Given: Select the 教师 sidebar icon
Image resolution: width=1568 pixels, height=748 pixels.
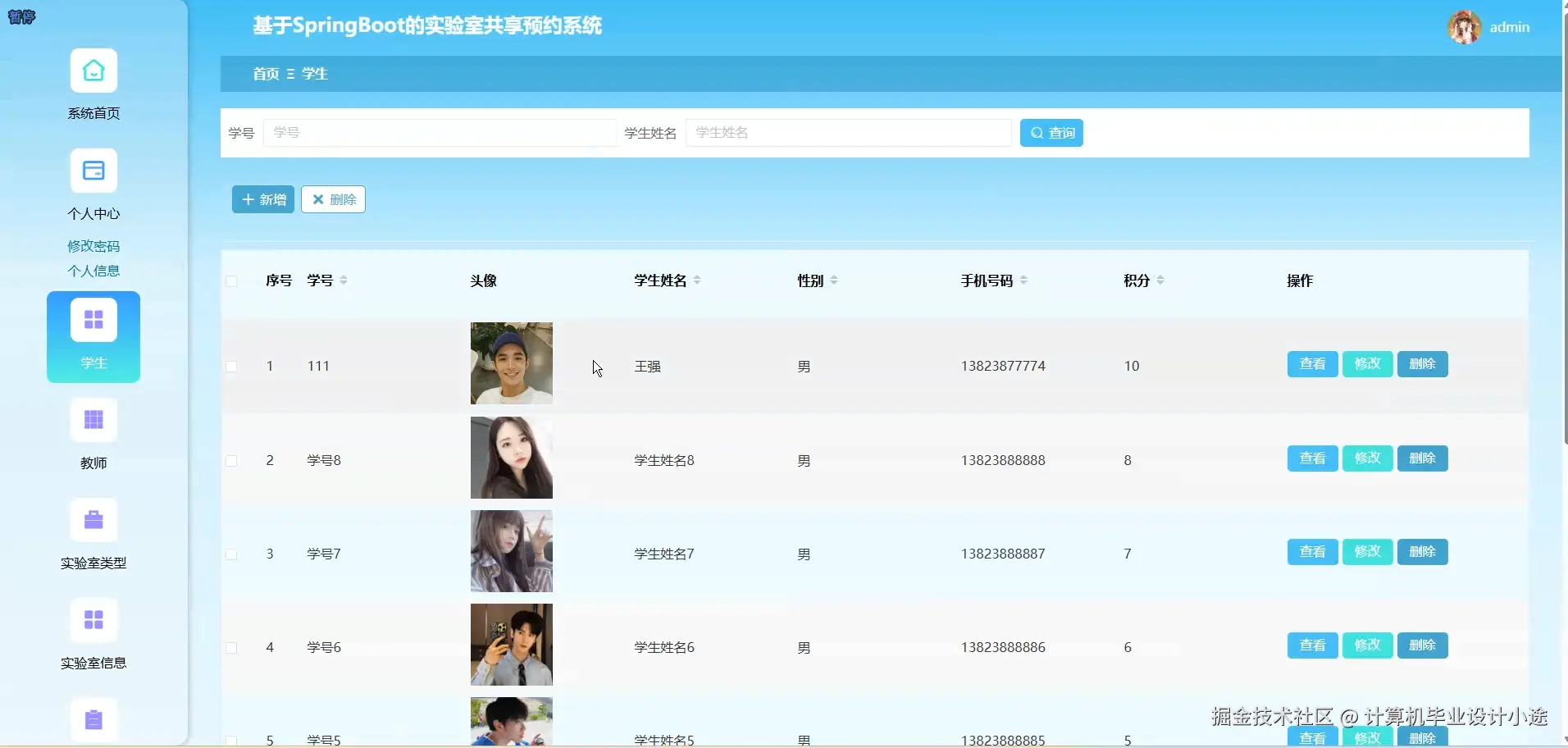Looking at the screenshot, I should coord(93,420).
